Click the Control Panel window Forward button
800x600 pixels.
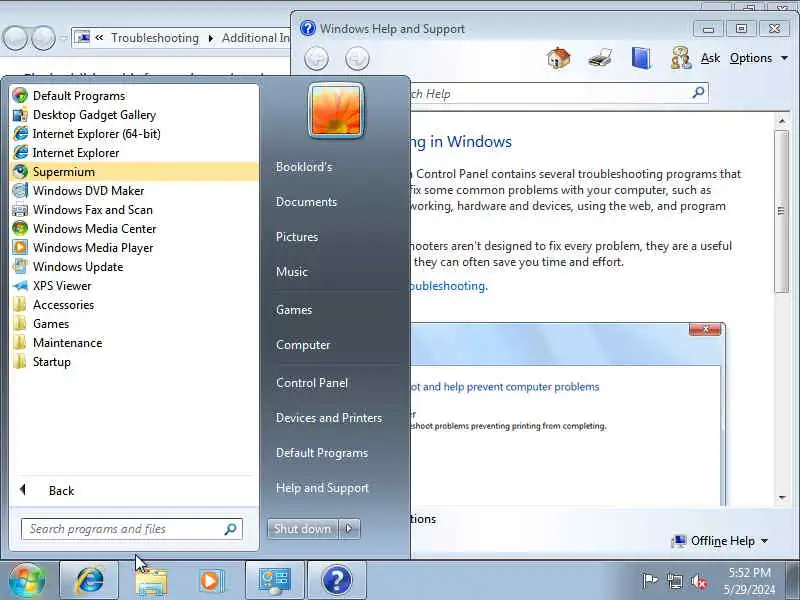[43, 38]
